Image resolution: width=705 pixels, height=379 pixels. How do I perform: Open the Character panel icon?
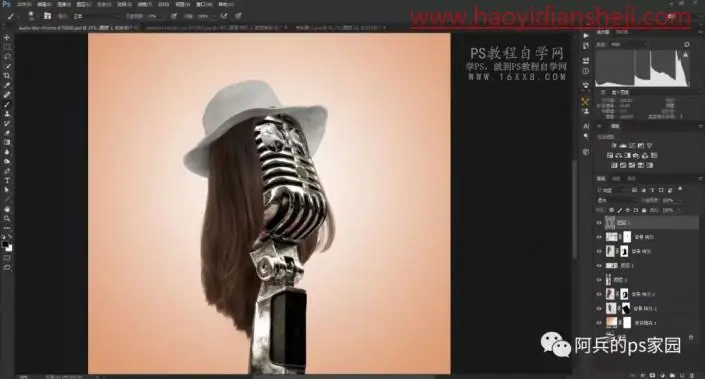coord(586,126)
